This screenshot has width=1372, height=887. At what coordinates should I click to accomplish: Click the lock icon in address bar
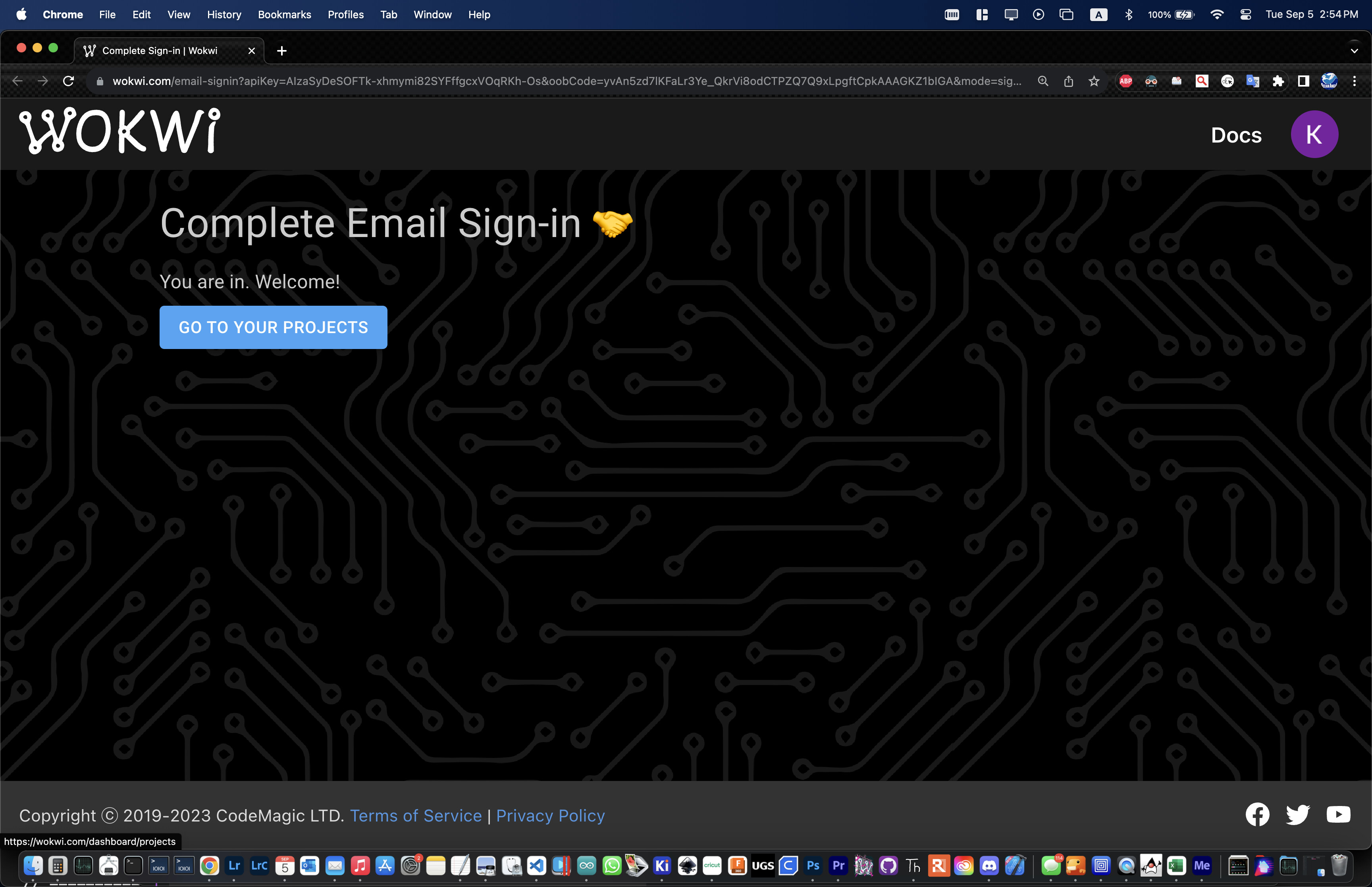[x=100, y=81]
